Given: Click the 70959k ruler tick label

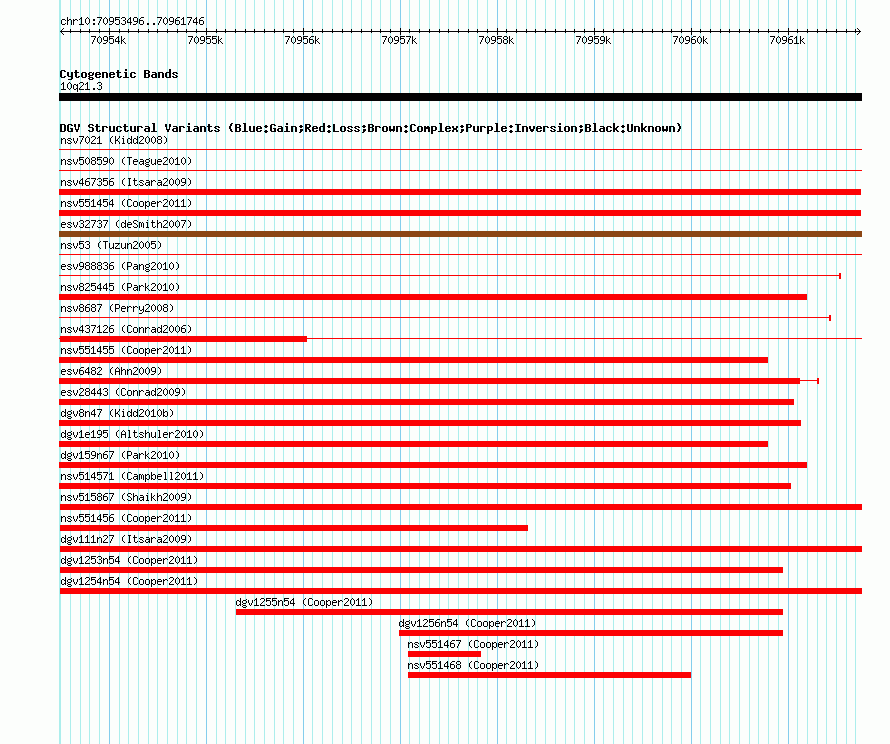Looking at the screenshot, I should coord(593,40).
